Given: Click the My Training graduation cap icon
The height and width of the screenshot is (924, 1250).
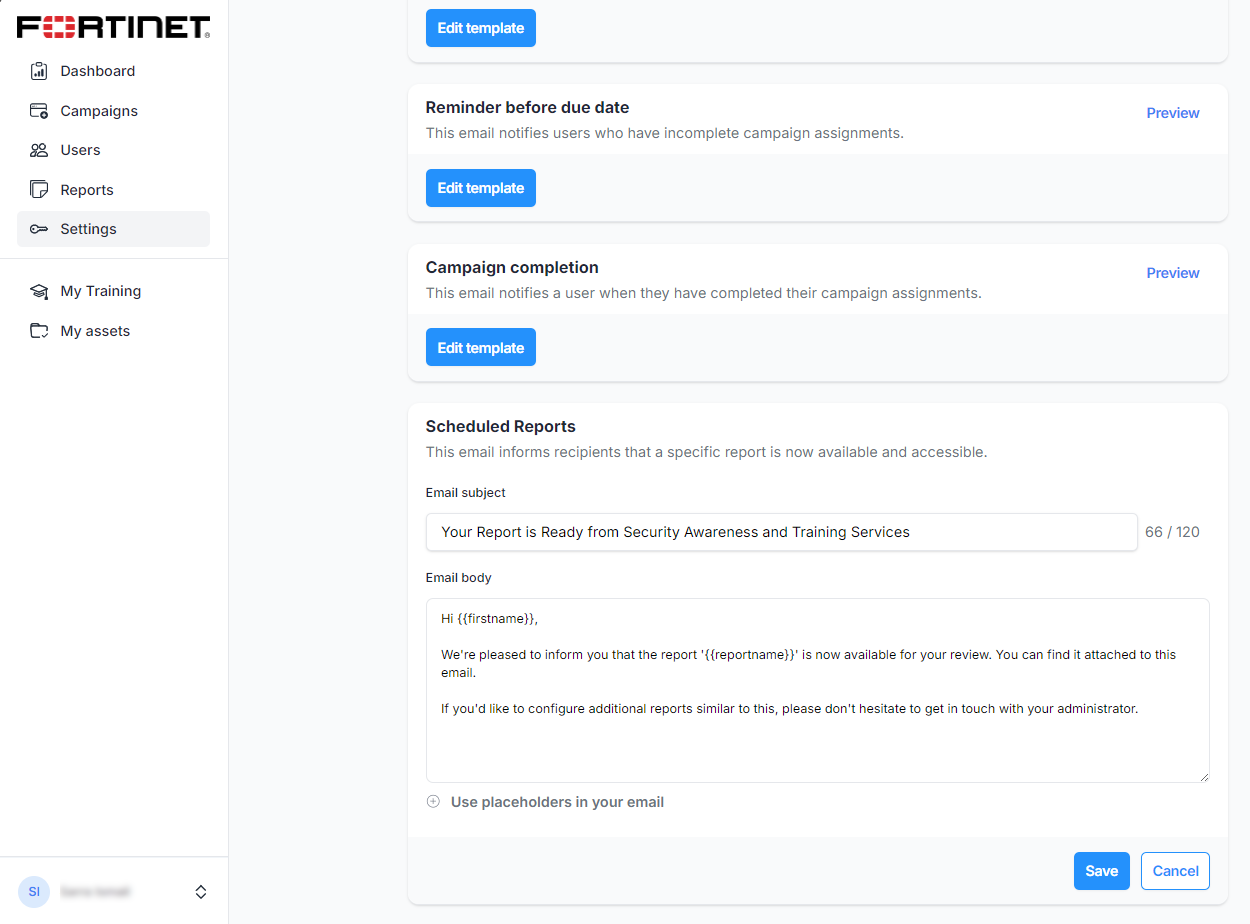Looking at the screenshot, I should [39, 291].
